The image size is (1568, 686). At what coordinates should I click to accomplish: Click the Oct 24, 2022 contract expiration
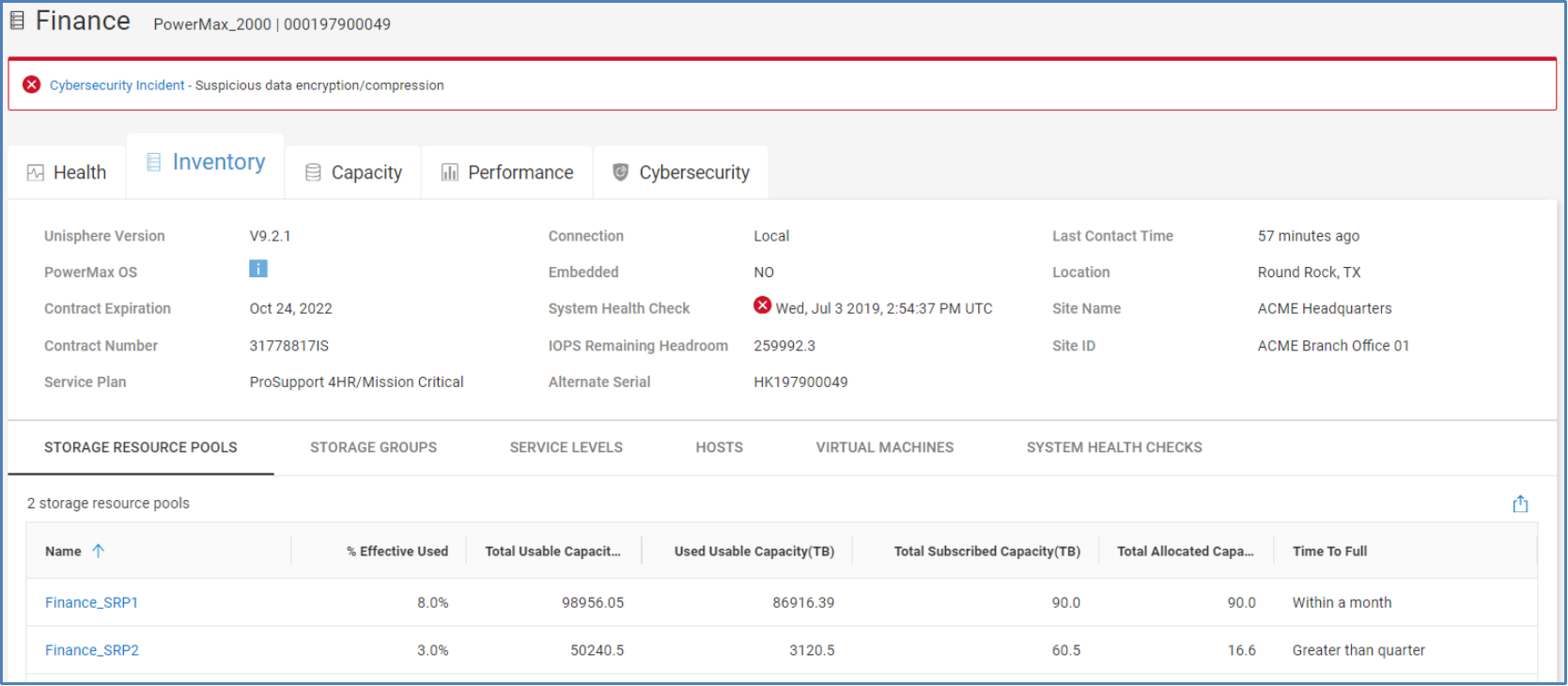(x=291, y=309)
